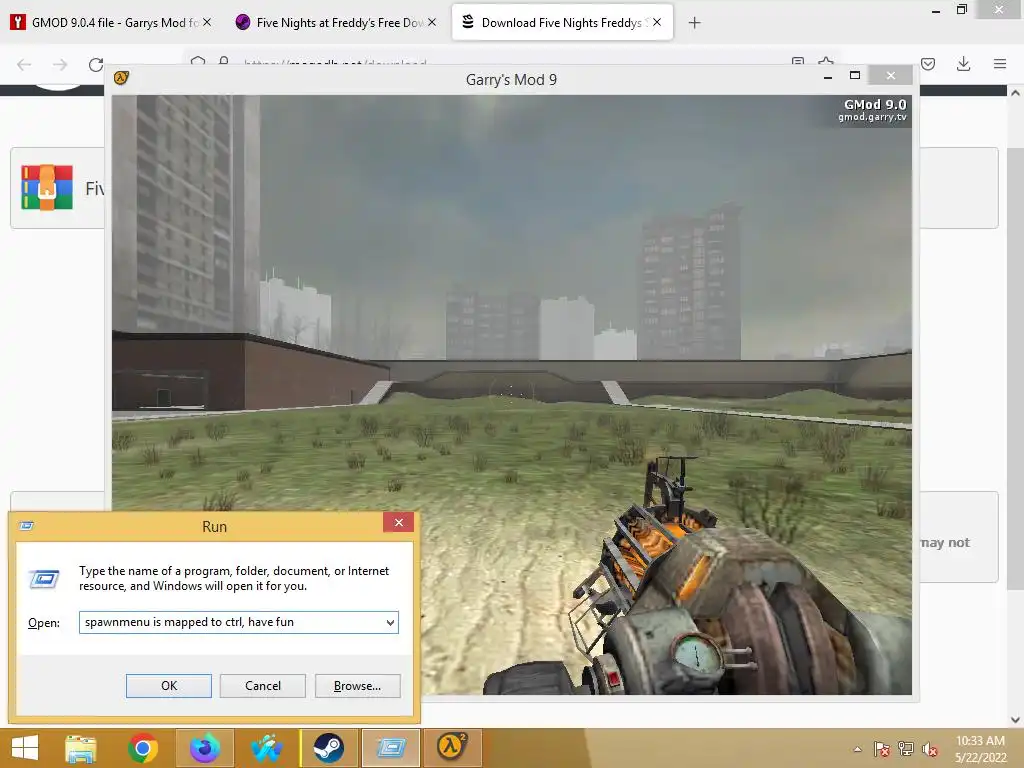
Task: Open the Windows Start button
Action: pos(24,748)
